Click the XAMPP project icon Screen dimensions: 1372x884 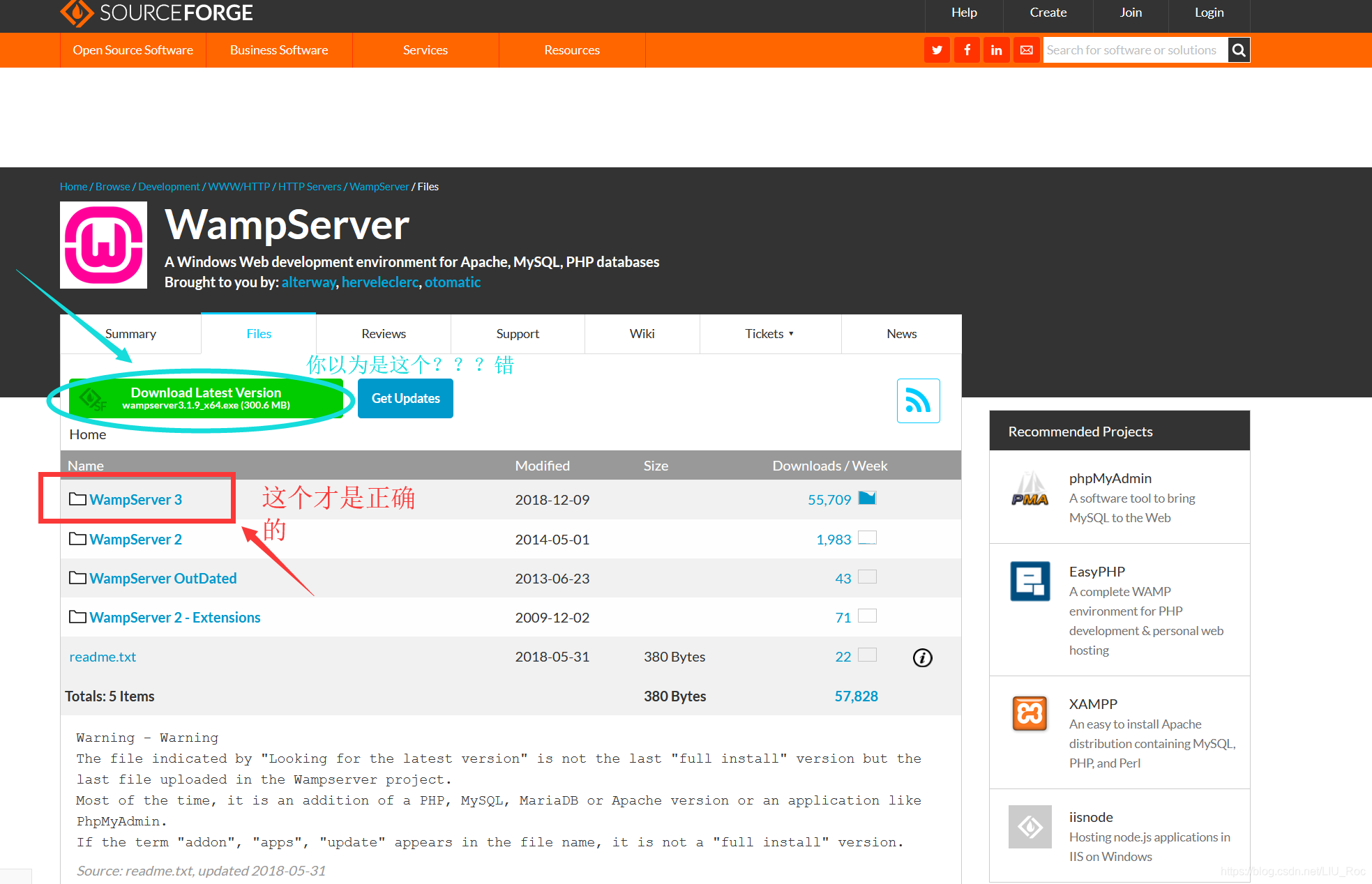1030,714
